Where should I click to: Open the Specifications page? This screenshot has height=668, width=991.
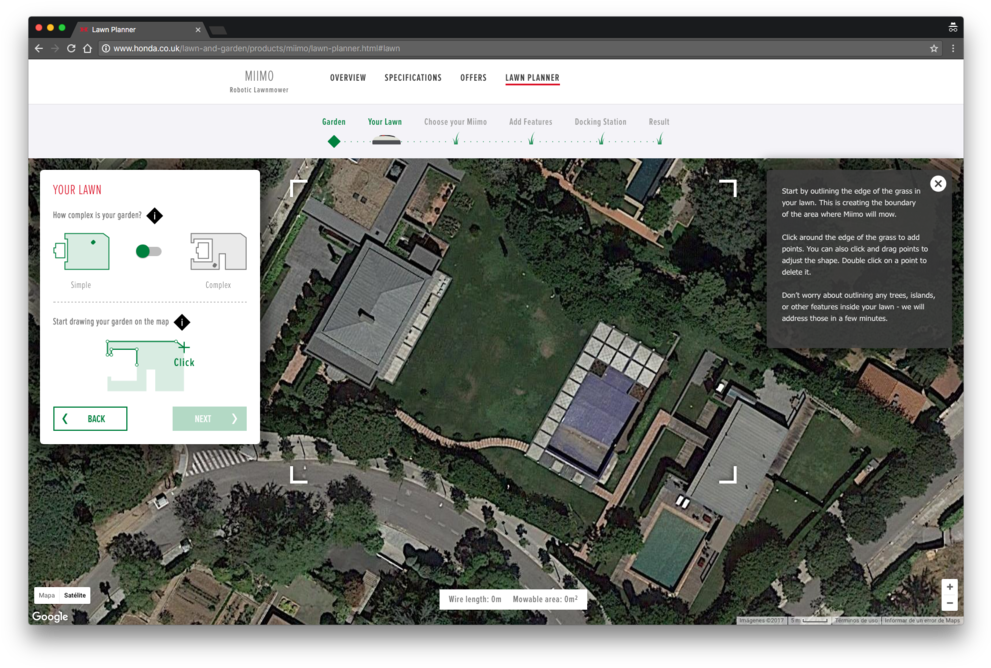pos(413,78)
